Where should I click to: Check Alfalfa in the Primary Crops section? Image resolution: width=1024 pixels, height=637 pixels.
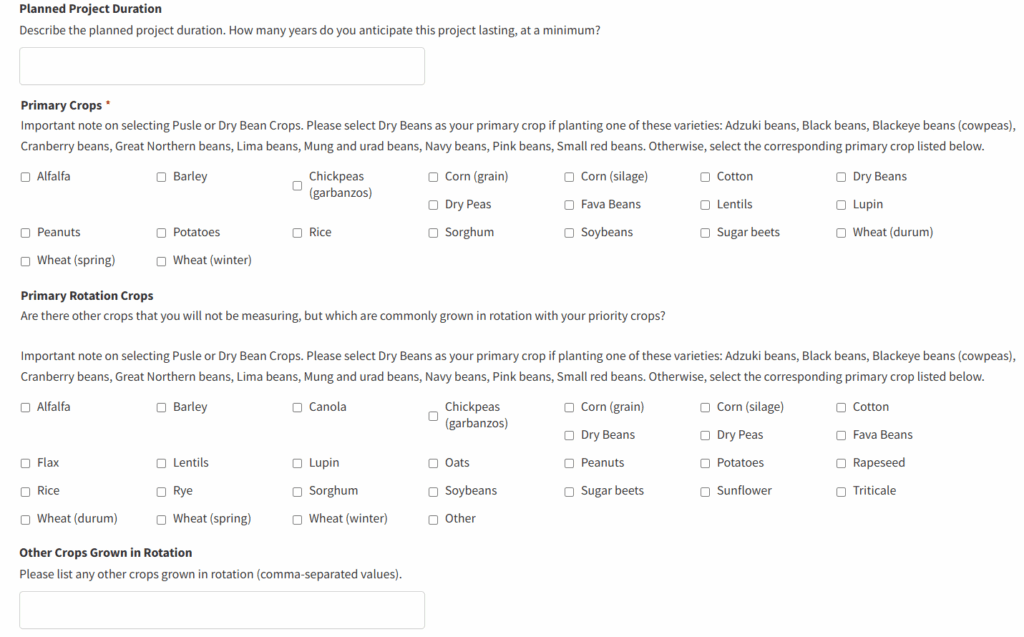coord(26,177)
